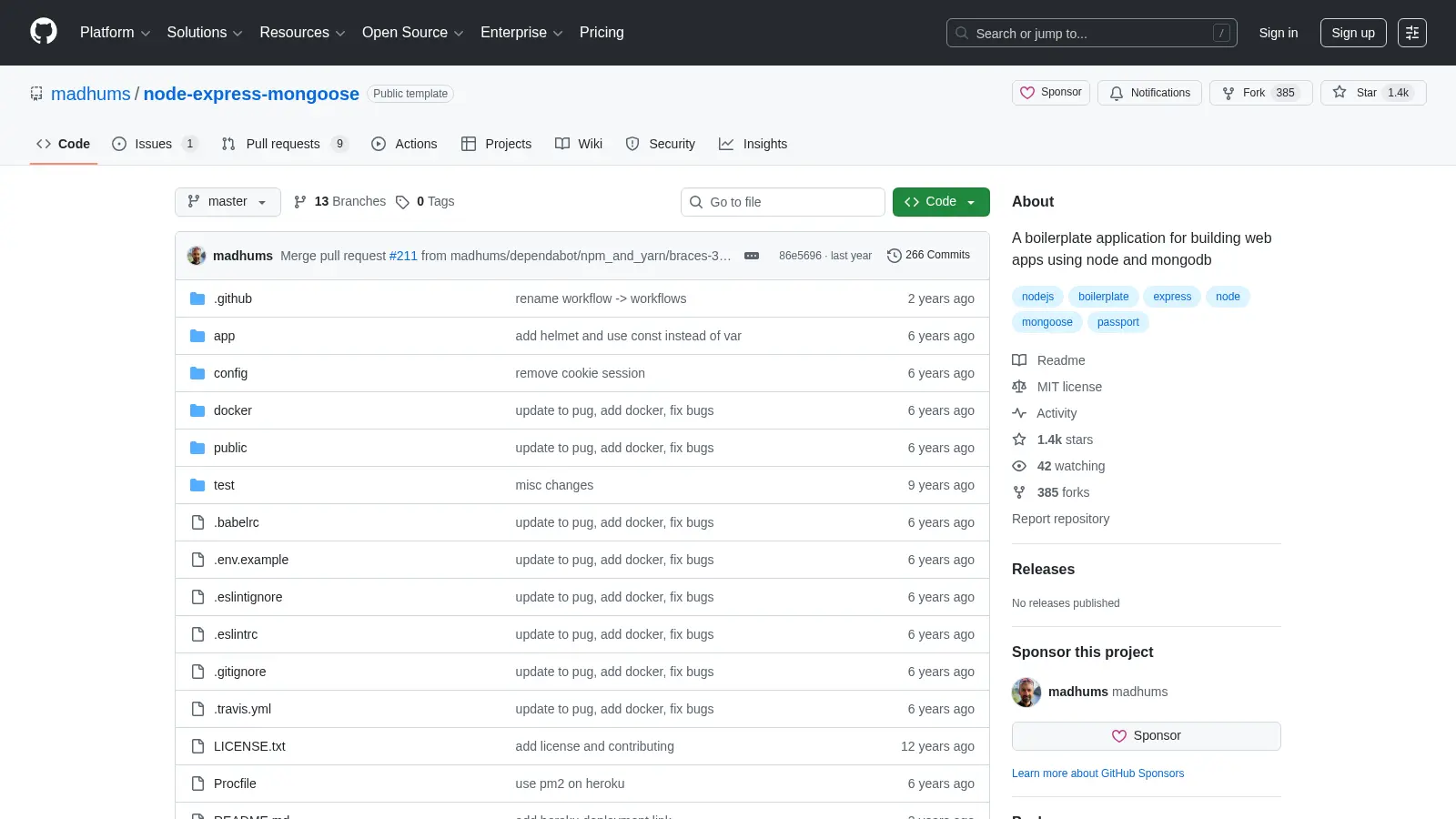Open the master branch selector

pyautogui.click(x=227, y=202)
